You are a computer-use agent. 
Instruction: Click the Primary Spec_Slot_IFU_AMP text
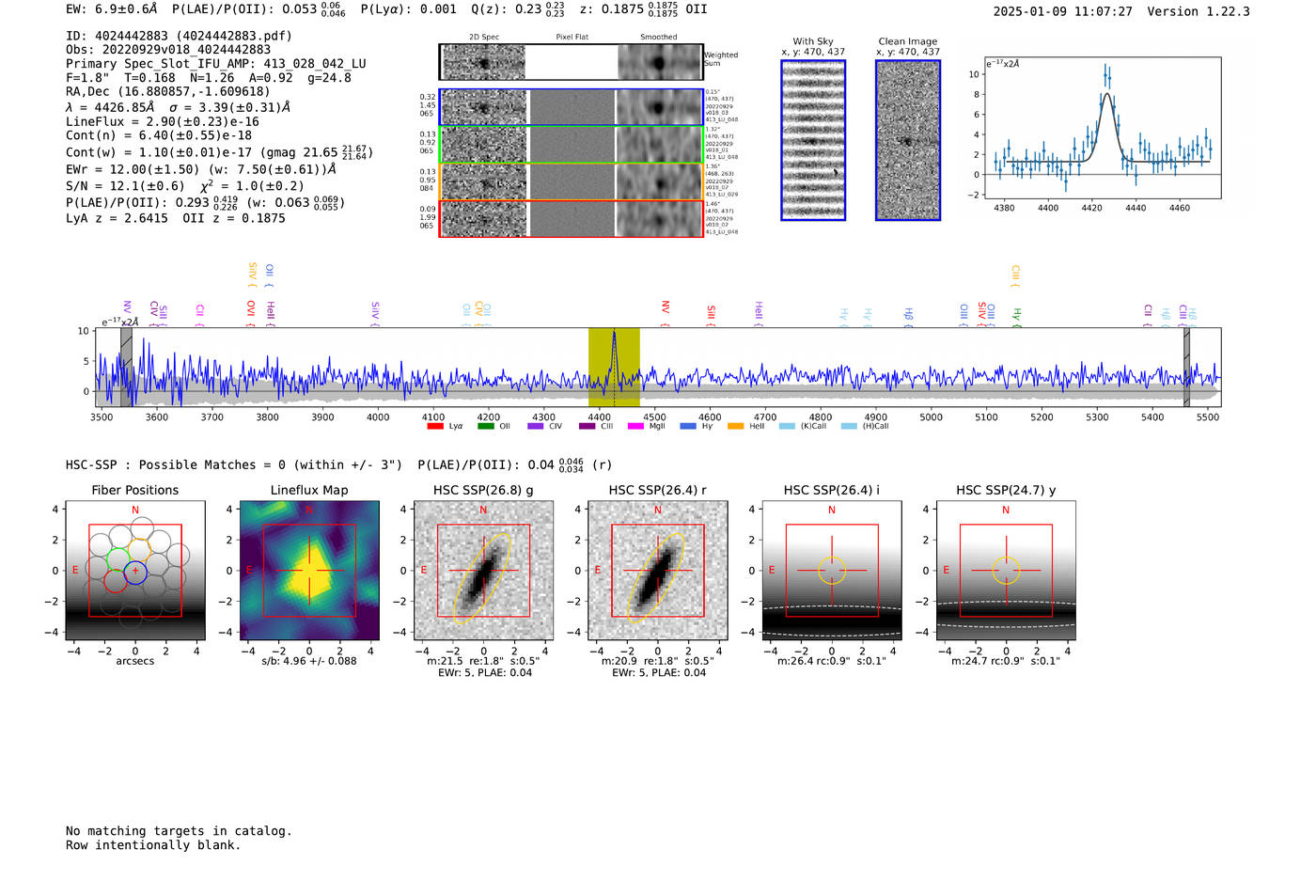point(216,64)
